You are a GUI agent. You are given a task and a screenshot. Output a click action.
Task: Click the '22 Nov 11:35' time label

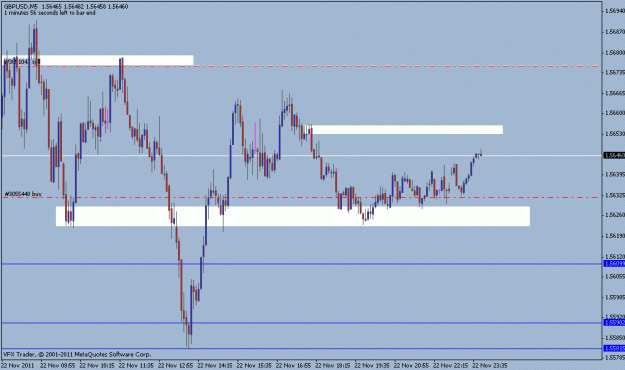point(136,365)
